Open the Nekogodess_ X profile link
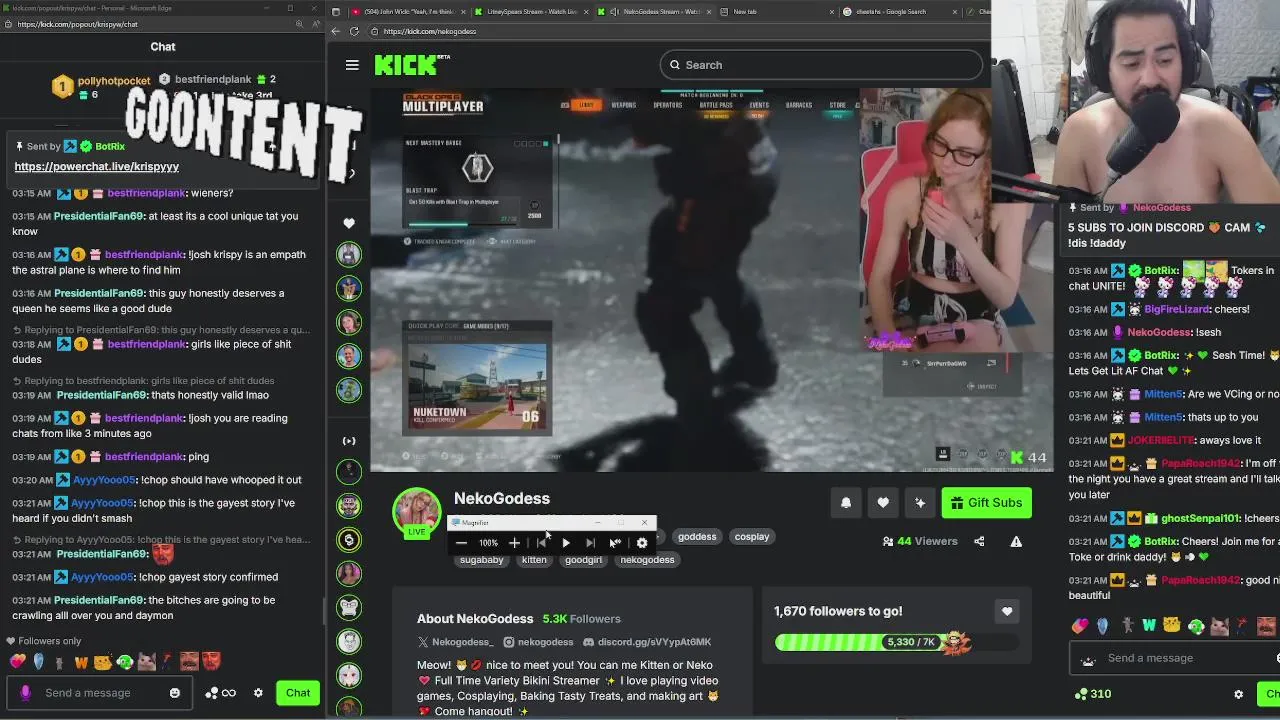The image size is (1280, 720). (x=456, y=642)
